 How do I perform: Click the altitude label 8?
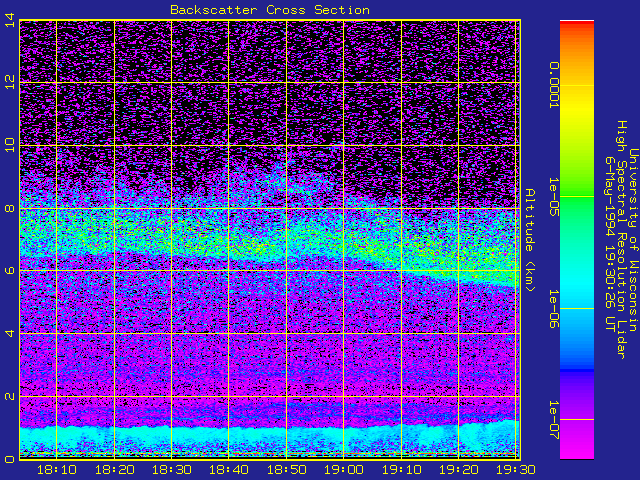click(x=10, y=208)
